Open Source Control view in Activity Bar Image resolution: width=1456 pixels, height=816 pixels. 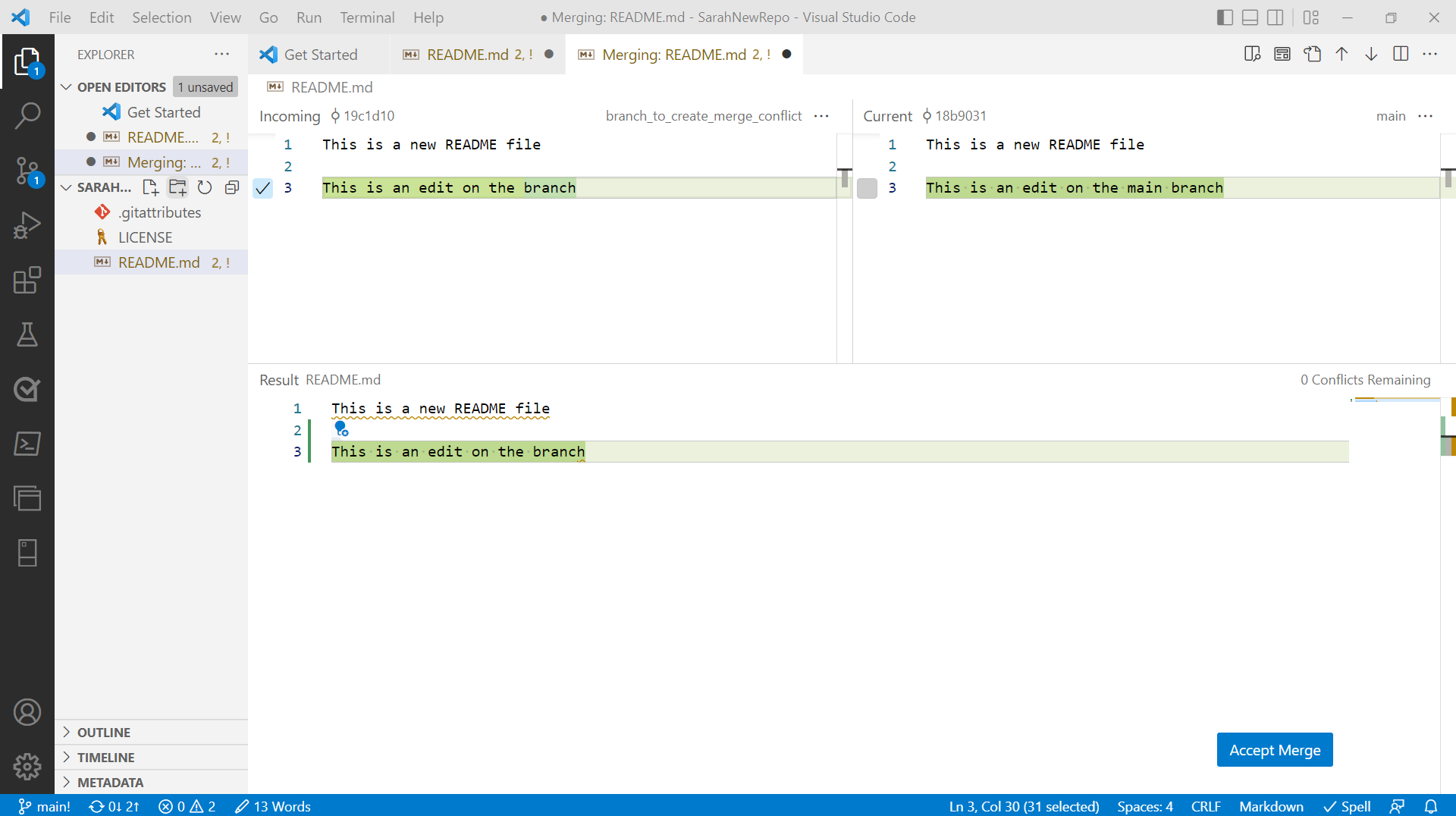point(27,171)
